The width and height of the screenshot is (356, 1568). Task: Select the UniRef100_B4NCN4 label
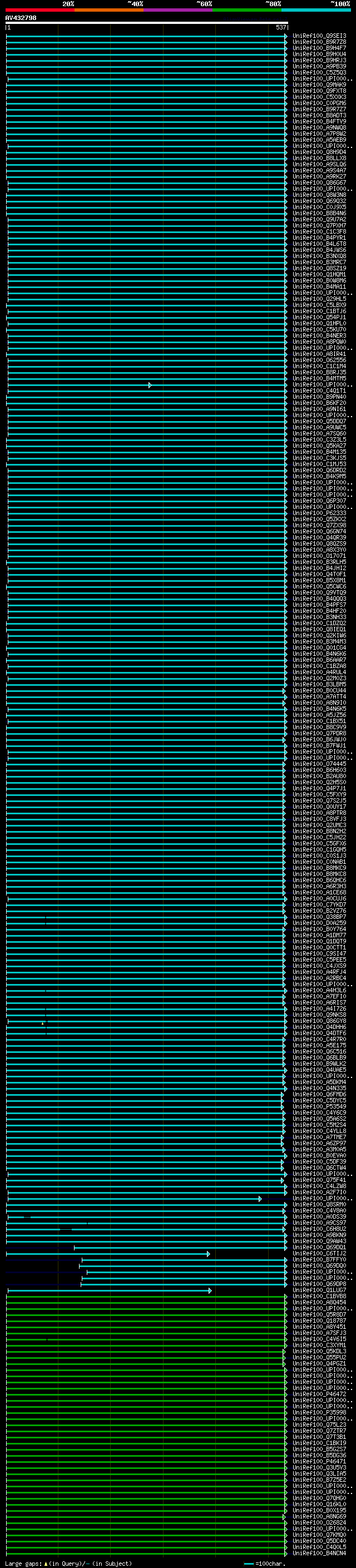pos(319,1553)
